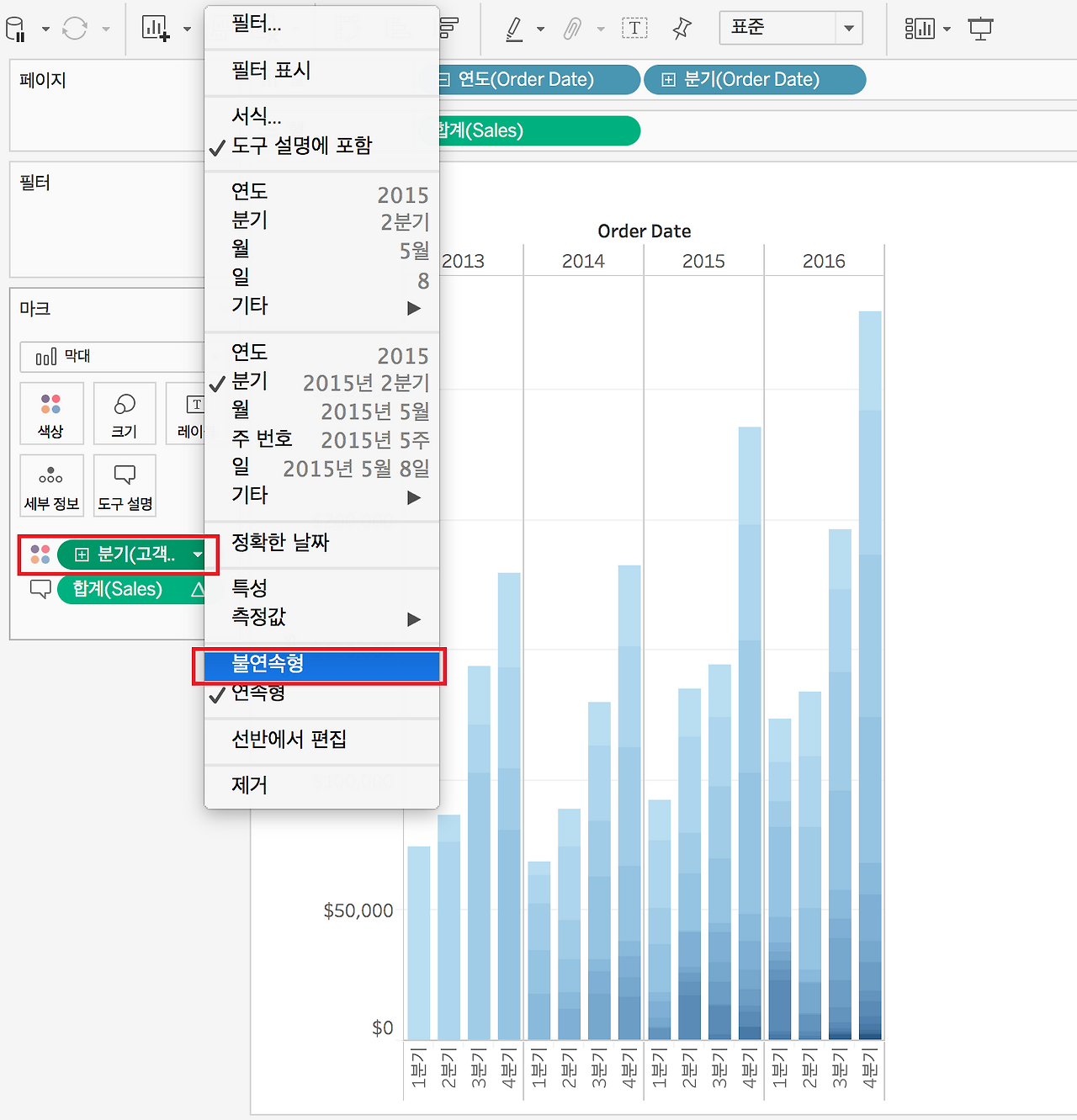Click the delta icon on Marks 합계(Sales) pill
Image resolution: width=1077 pixels, height=1120 pixels.
[x=198, y=589]
